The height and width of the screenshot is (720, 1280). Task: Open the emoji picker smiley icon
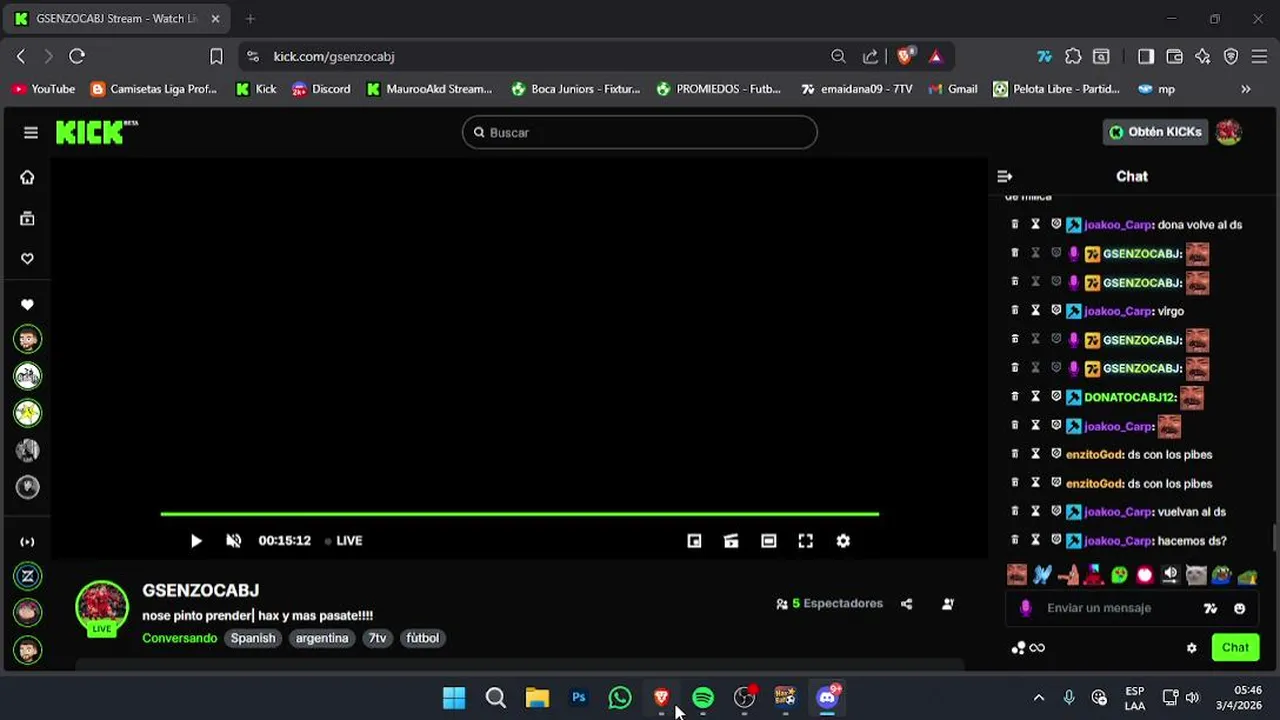pos(1240,608)
